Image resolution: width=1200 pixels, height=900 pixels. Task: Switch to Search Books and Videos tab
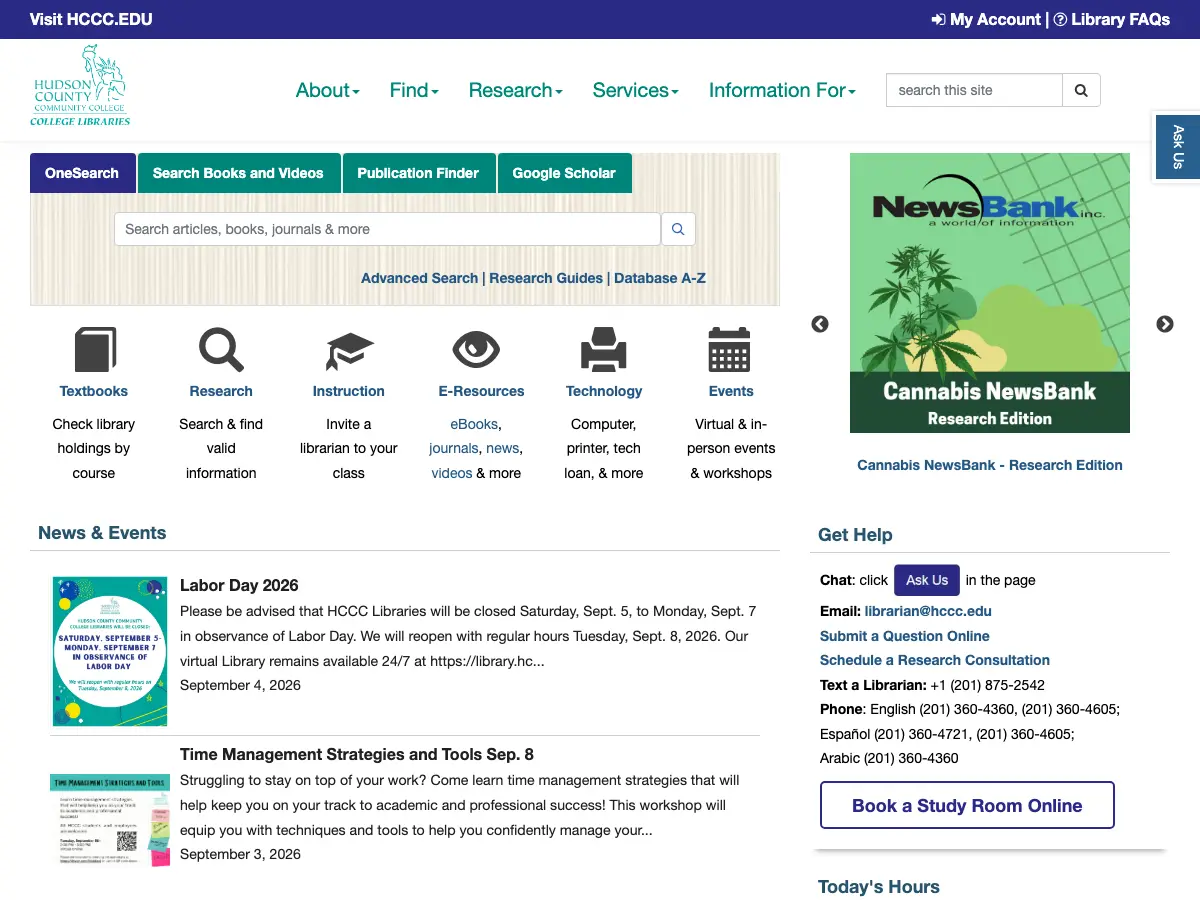click(238, 173)
